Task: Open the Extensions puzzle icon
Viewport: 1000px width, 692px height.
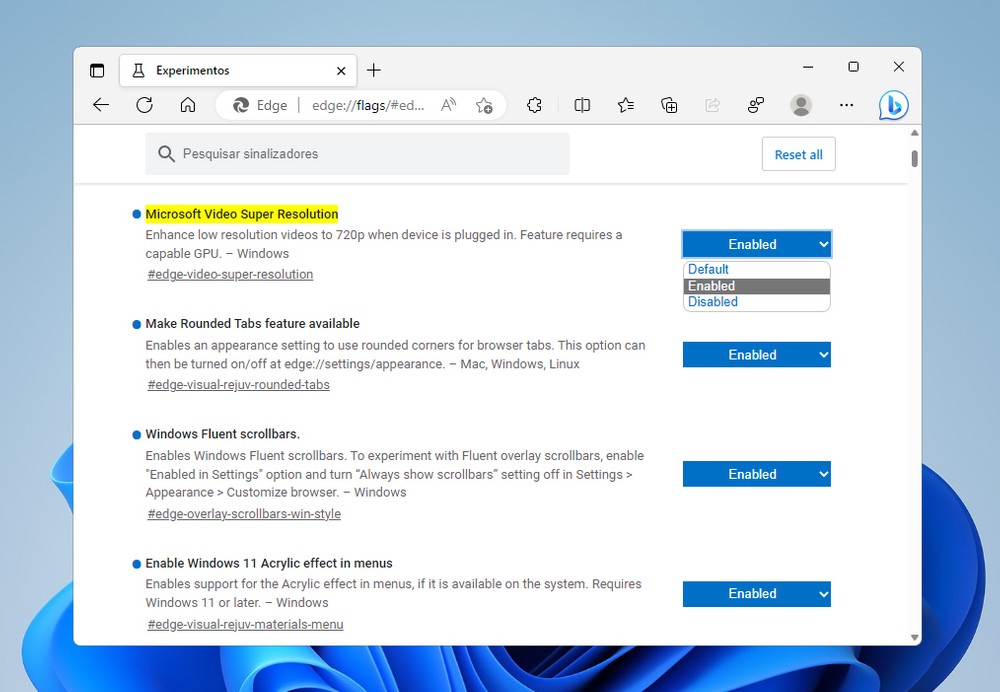Action: pyautogui.click(x=534, y=105)
